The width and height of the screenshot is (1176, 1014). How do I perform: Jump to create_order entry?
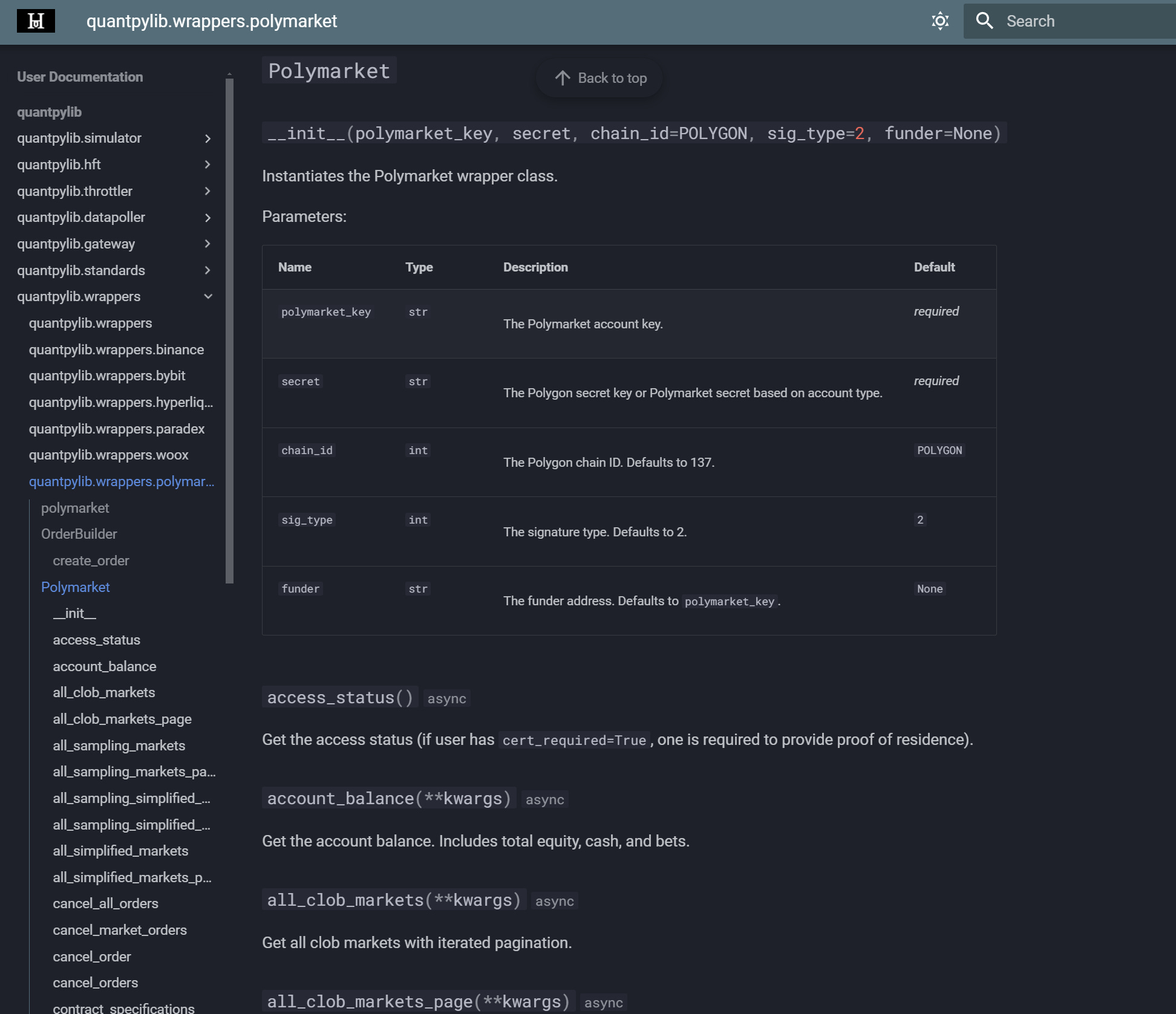[91, 561]
